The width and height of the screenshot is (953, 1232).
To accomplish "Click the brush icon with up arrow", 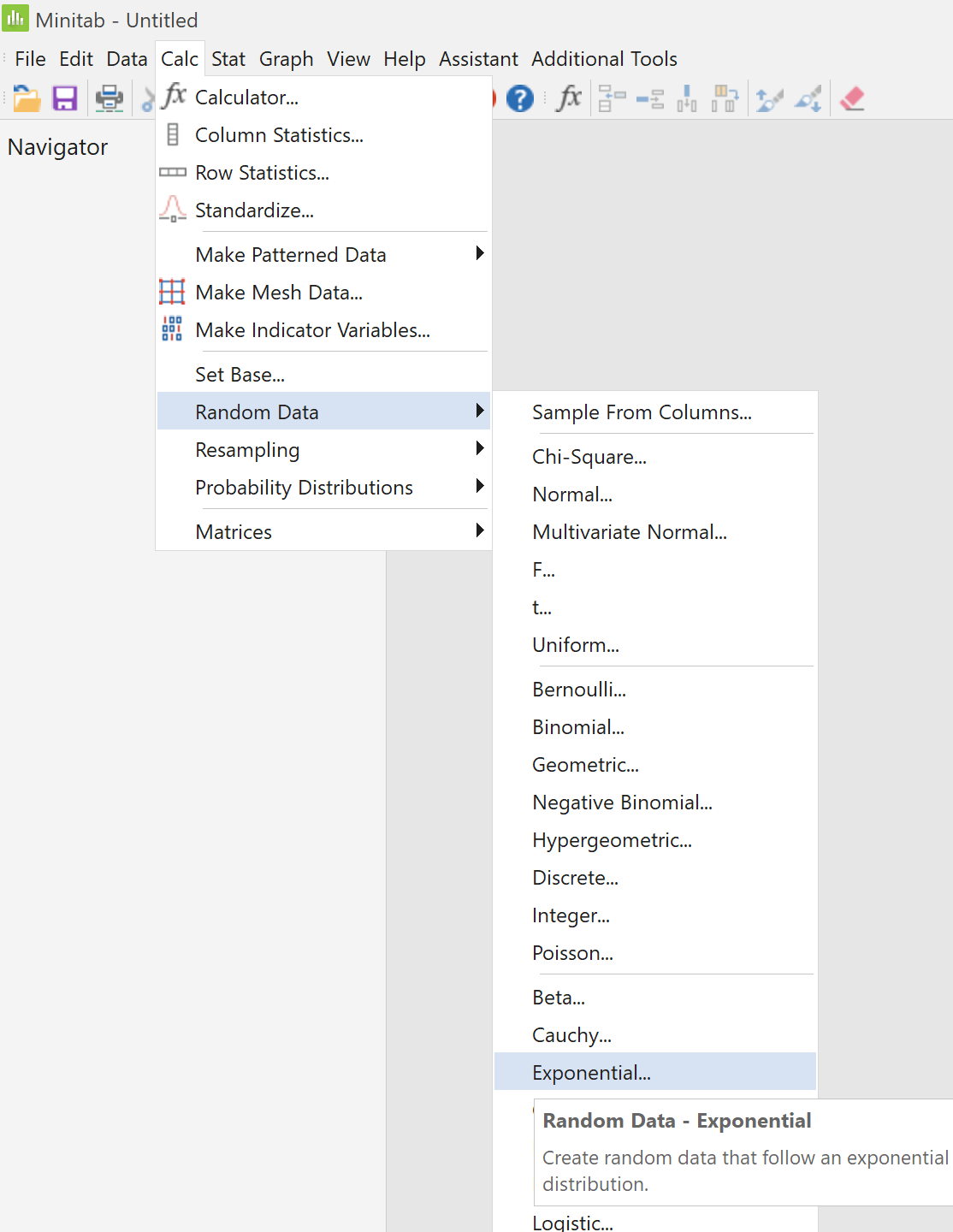I will pyautogui.click(x=769, y=99).
